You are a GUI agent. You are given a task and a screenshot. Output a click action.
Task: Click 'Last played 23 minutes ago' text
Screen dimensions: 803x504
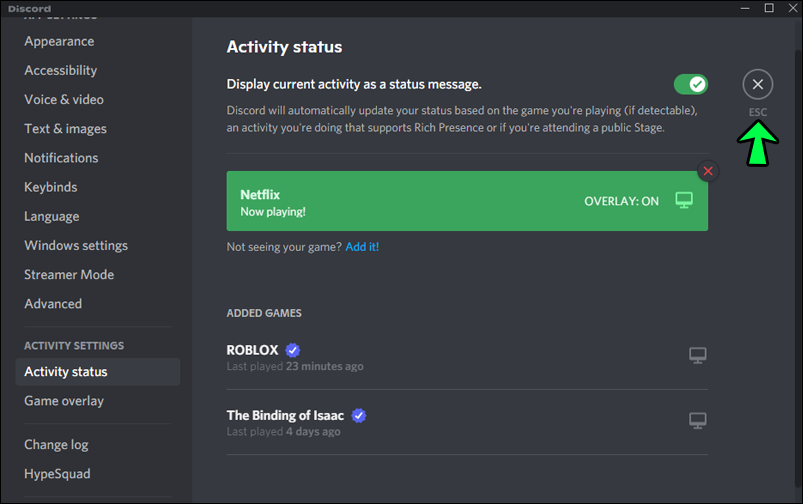pos(295,367)
